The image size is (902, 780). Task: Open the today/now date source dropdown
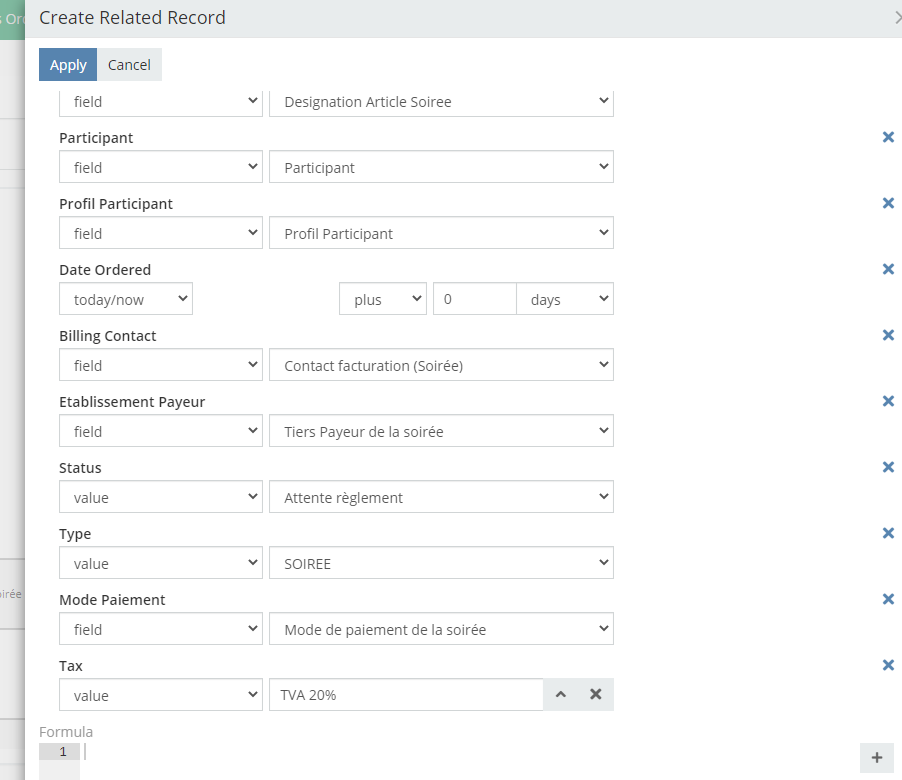[126, 300]
